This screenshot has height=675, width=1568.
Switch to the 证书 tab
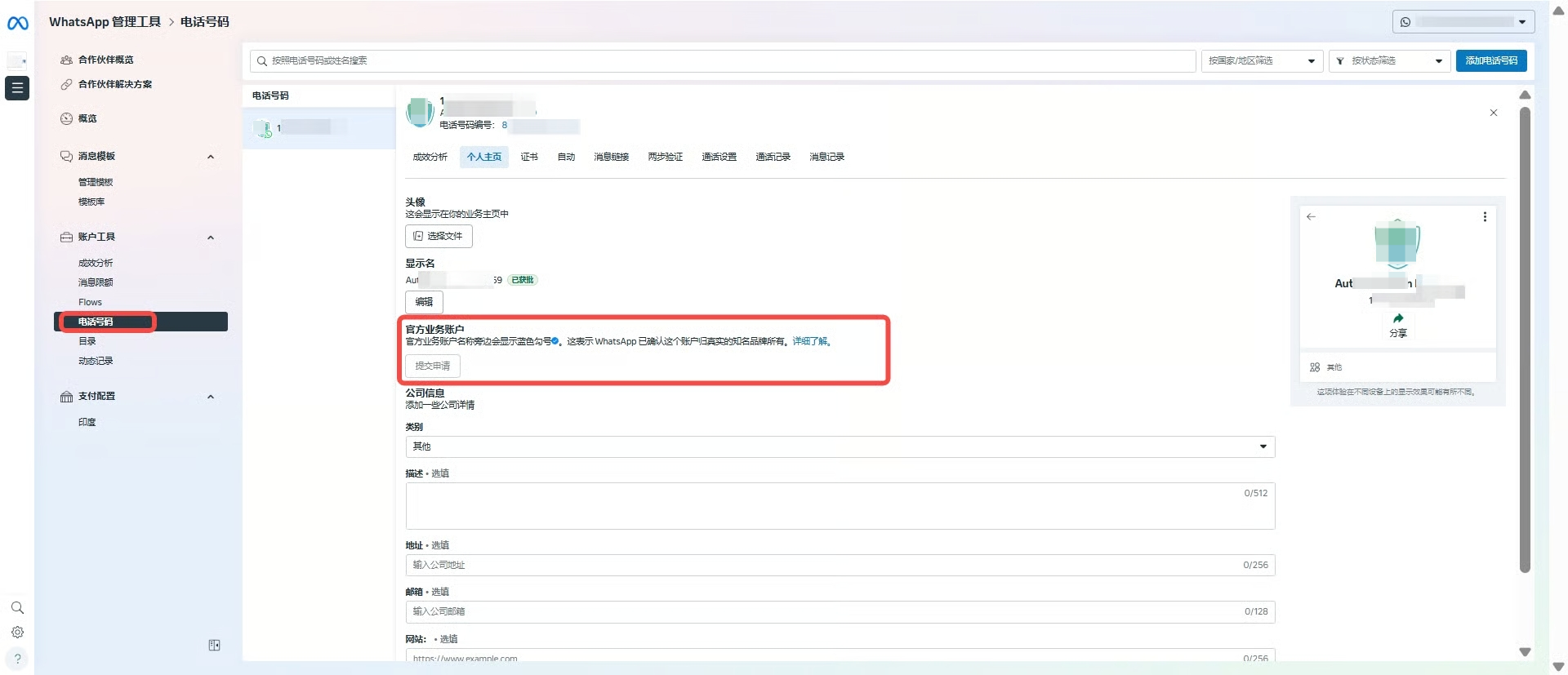pyautogui.click(x=529, y=157)
